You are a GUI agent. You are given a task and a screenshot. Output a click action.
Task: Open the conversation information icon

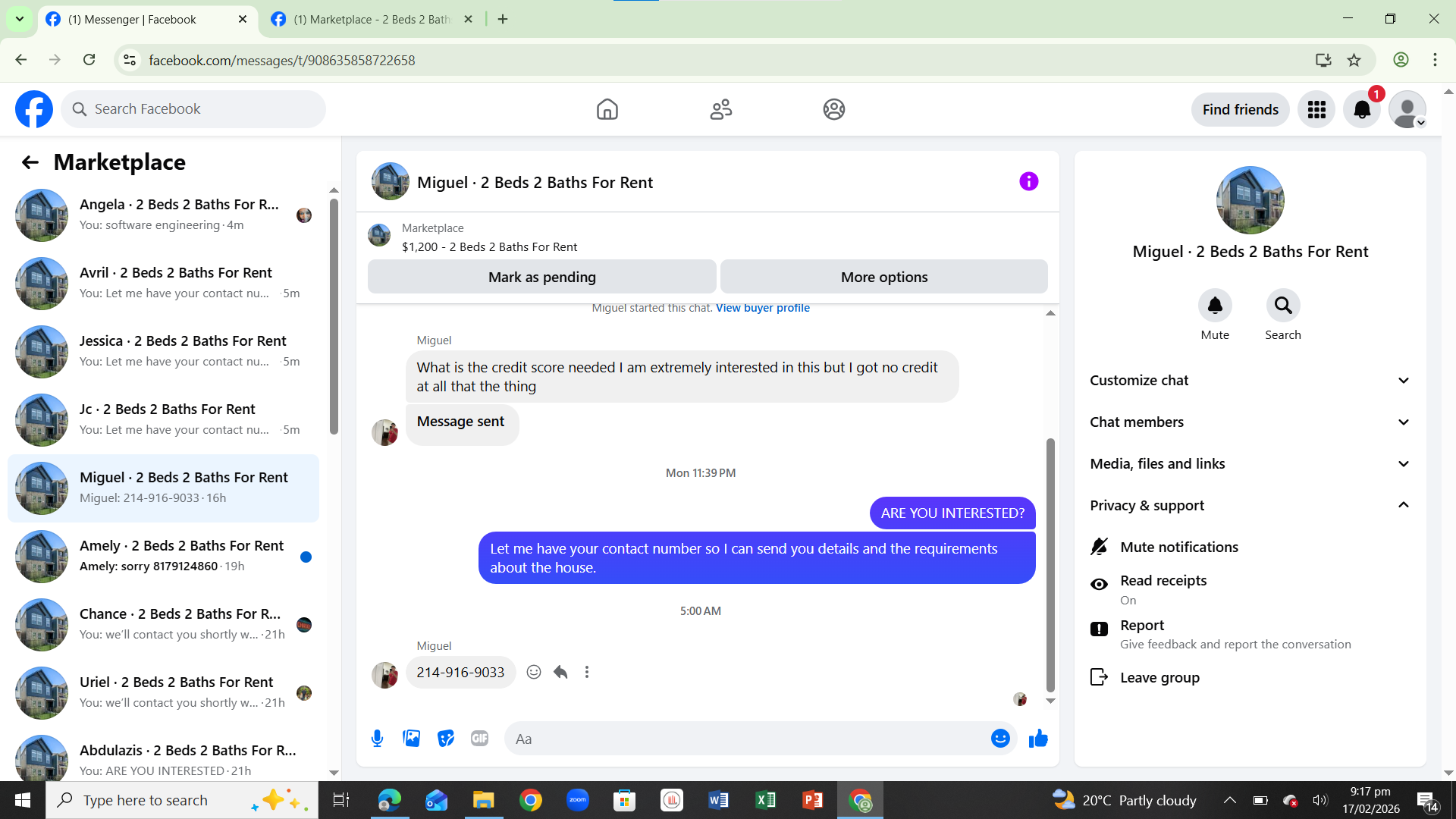click(1028, 181)
